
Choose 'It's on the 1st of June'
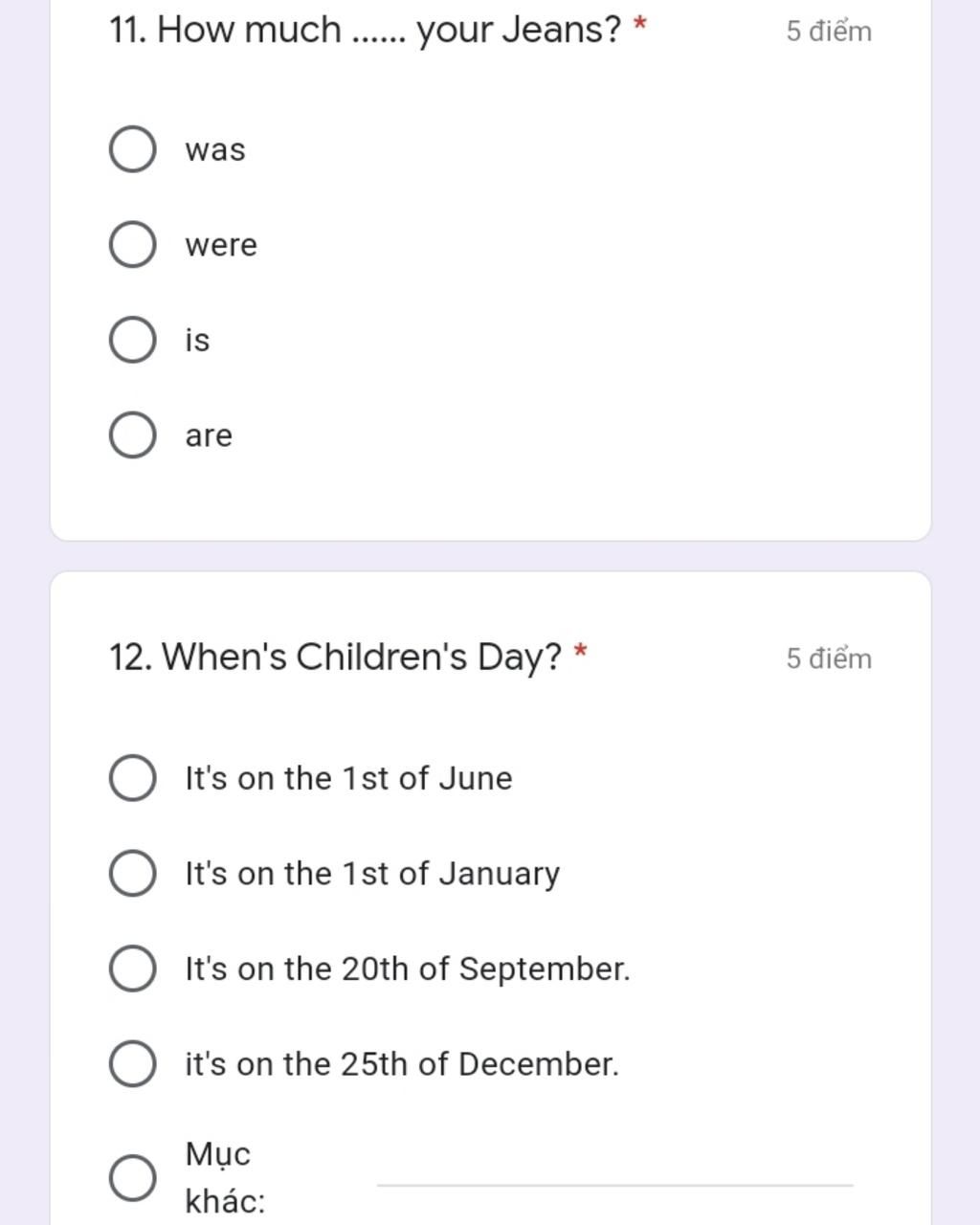(x=133, y=777)
